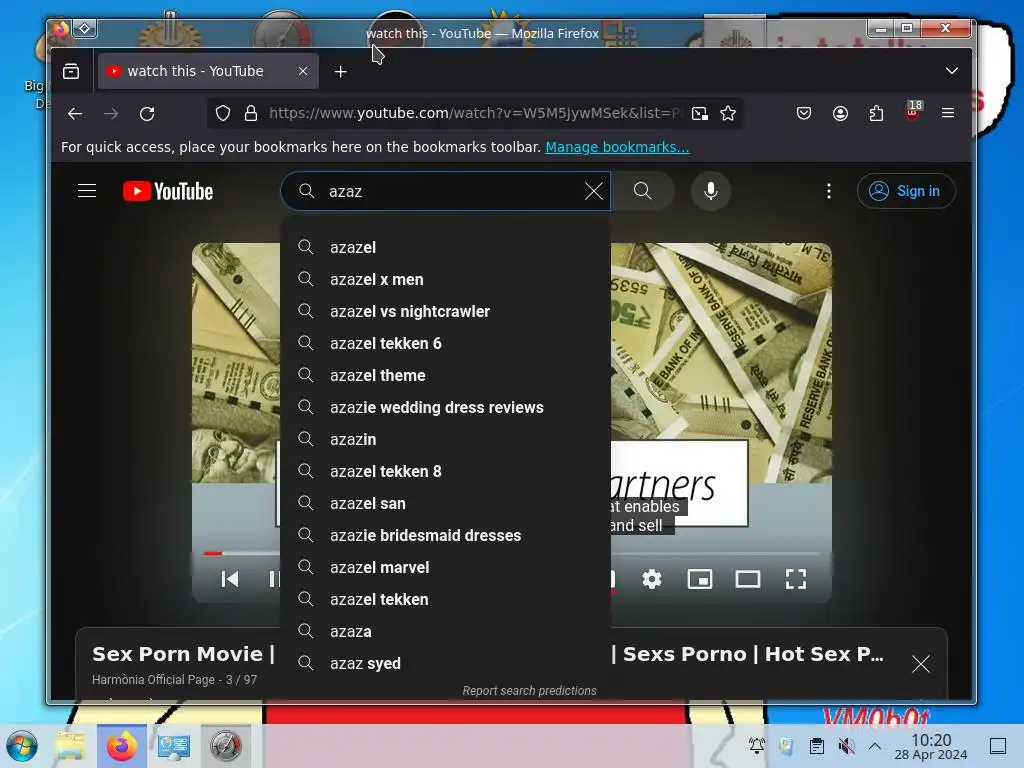Click the Firefox address bar URL
Screen dimensions: 1024x768
tap(474, 114)
